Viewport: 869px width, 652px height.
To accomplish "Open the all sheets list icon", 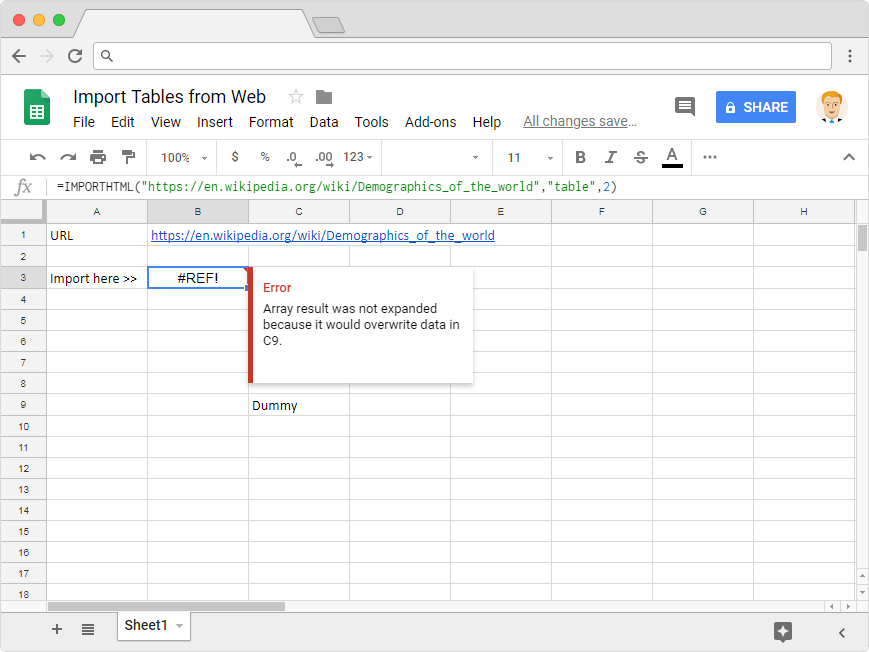I will tap(88, 629).
